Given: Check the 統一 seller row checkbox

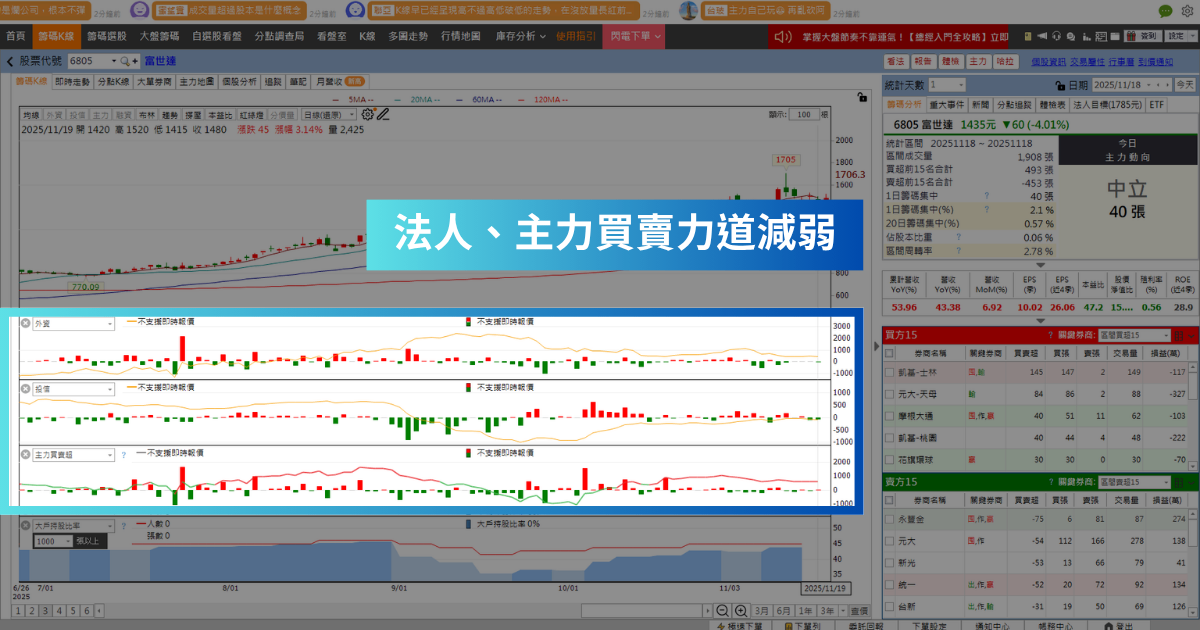Looking at the screenshot, I should point(889,584).
